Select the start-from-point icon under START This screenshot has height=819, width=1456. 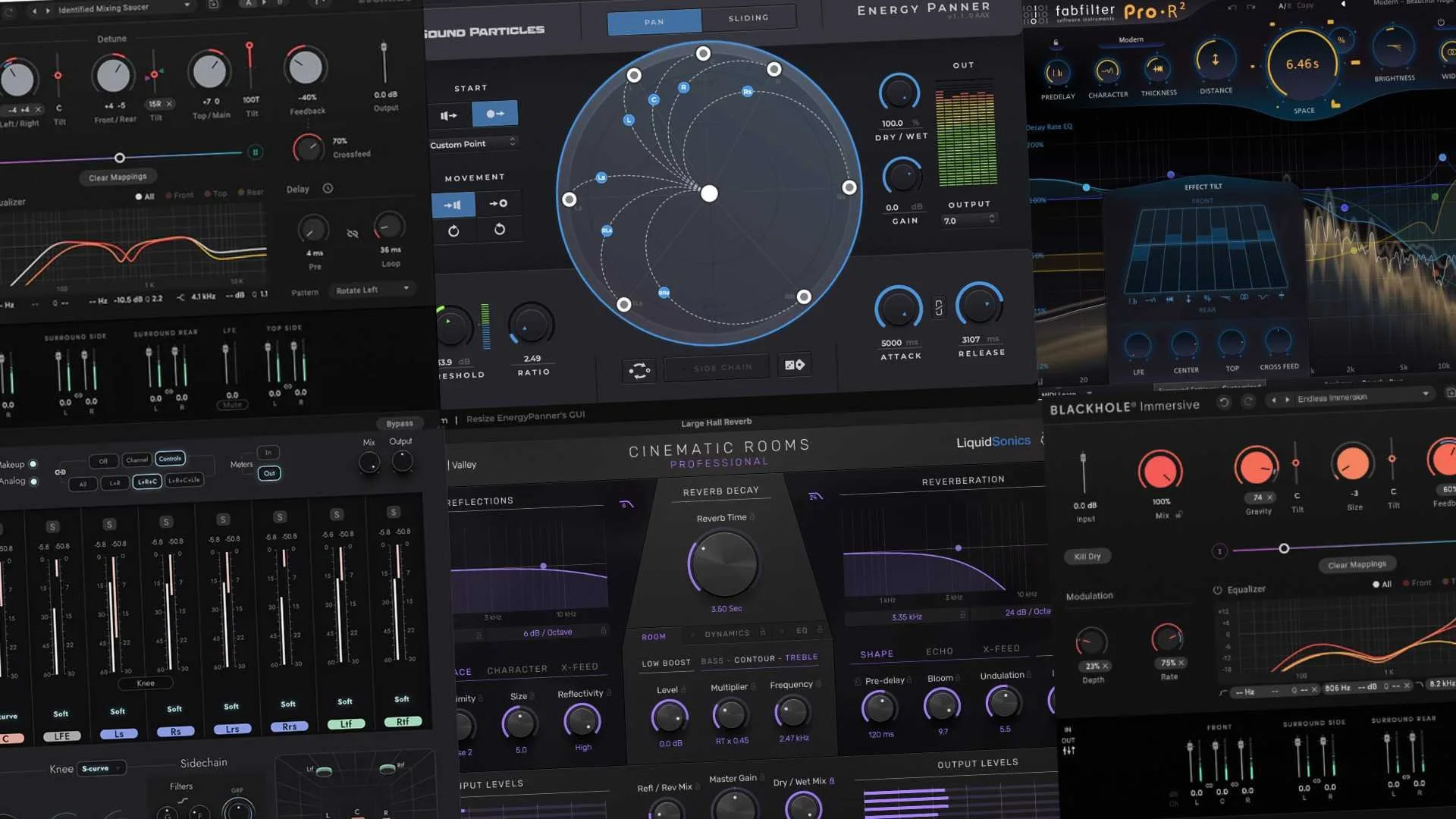point(495,114)
